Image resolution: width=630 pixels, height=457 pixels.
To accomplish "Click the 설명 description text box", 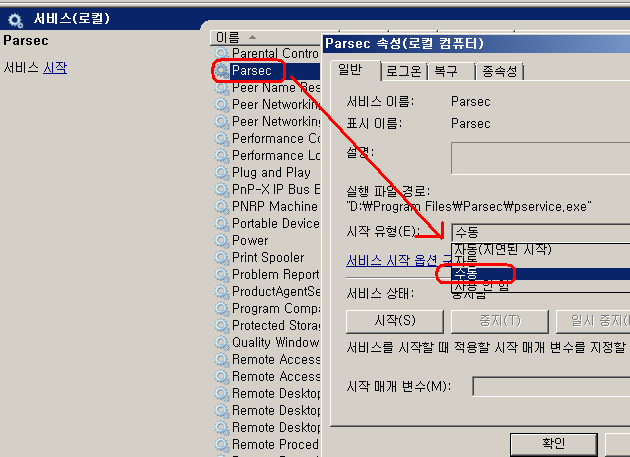I will pyautogui.click(x=540, y=158).
